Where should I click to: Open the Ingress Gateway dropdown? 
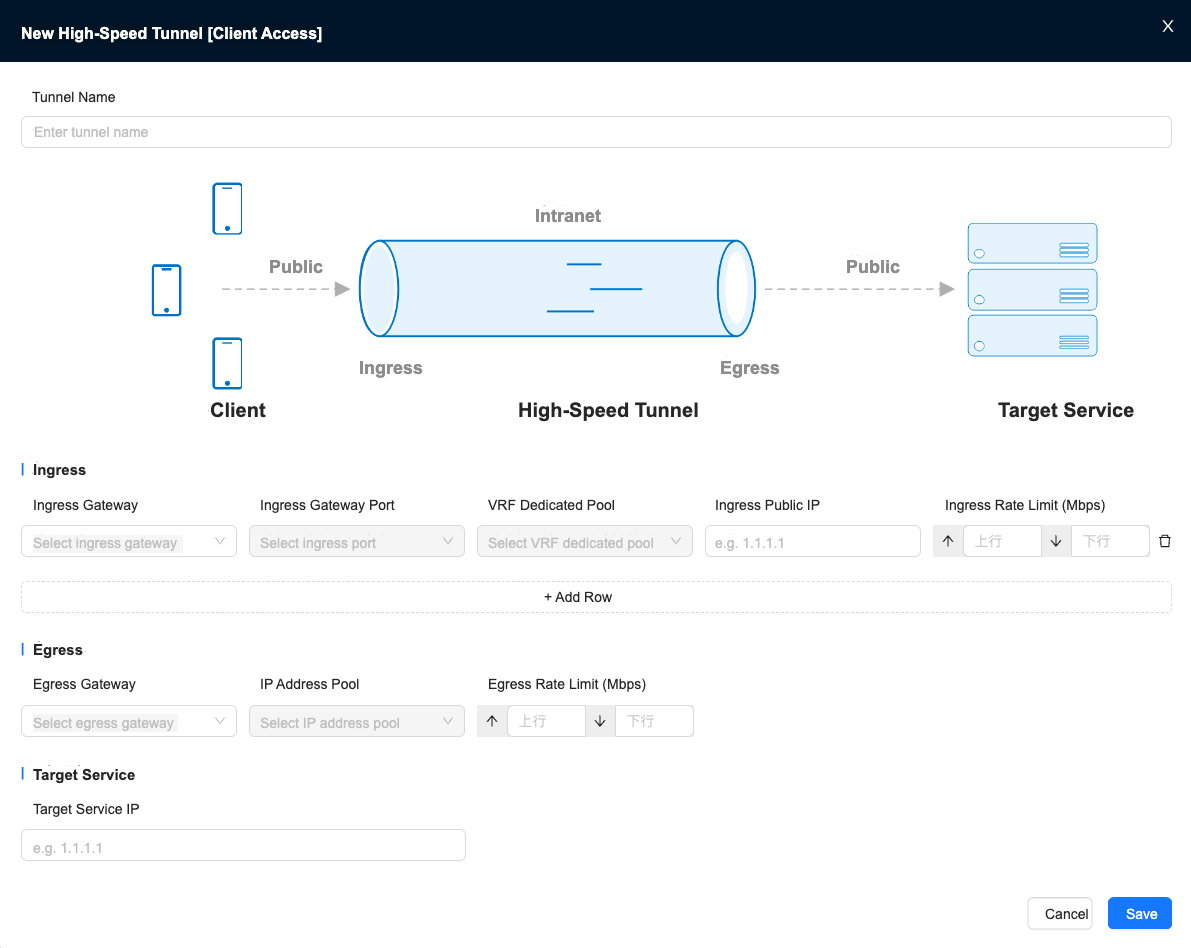pyautogui.click(x=129, y=542)
